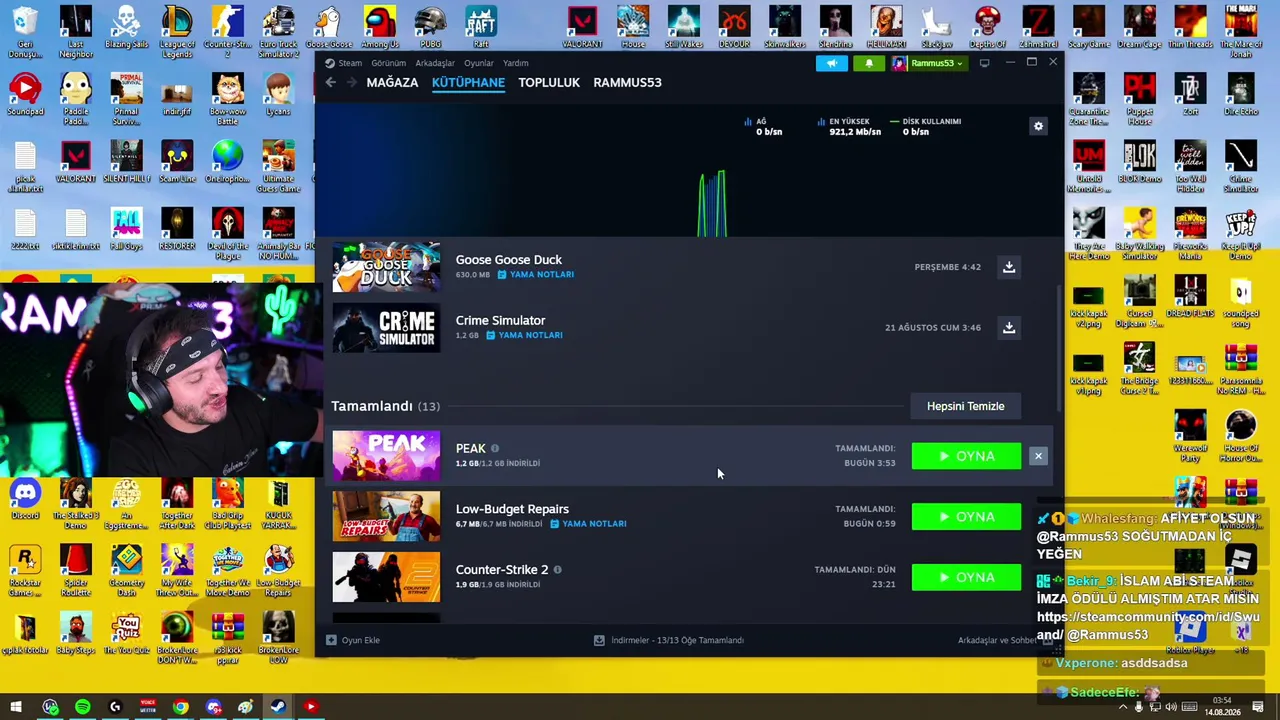1280x720 pixels.
Task: Go to TOPLULUK tab
Action: (x=549, y=82)
